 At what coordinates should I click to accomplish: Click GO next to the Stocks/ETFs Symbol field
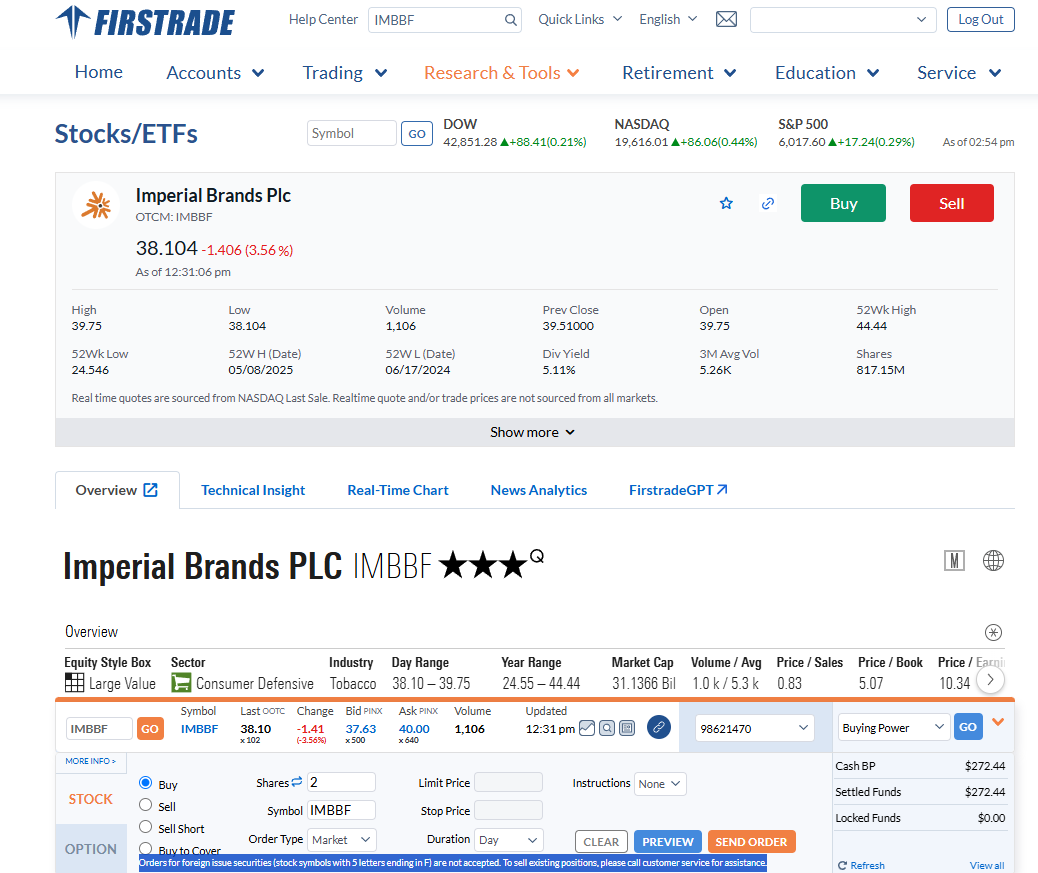416,134
